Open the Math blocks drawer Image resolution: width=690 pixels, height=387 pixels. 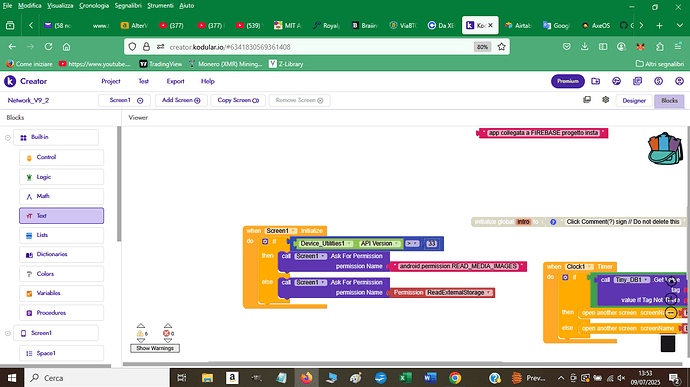coord(61,196)
